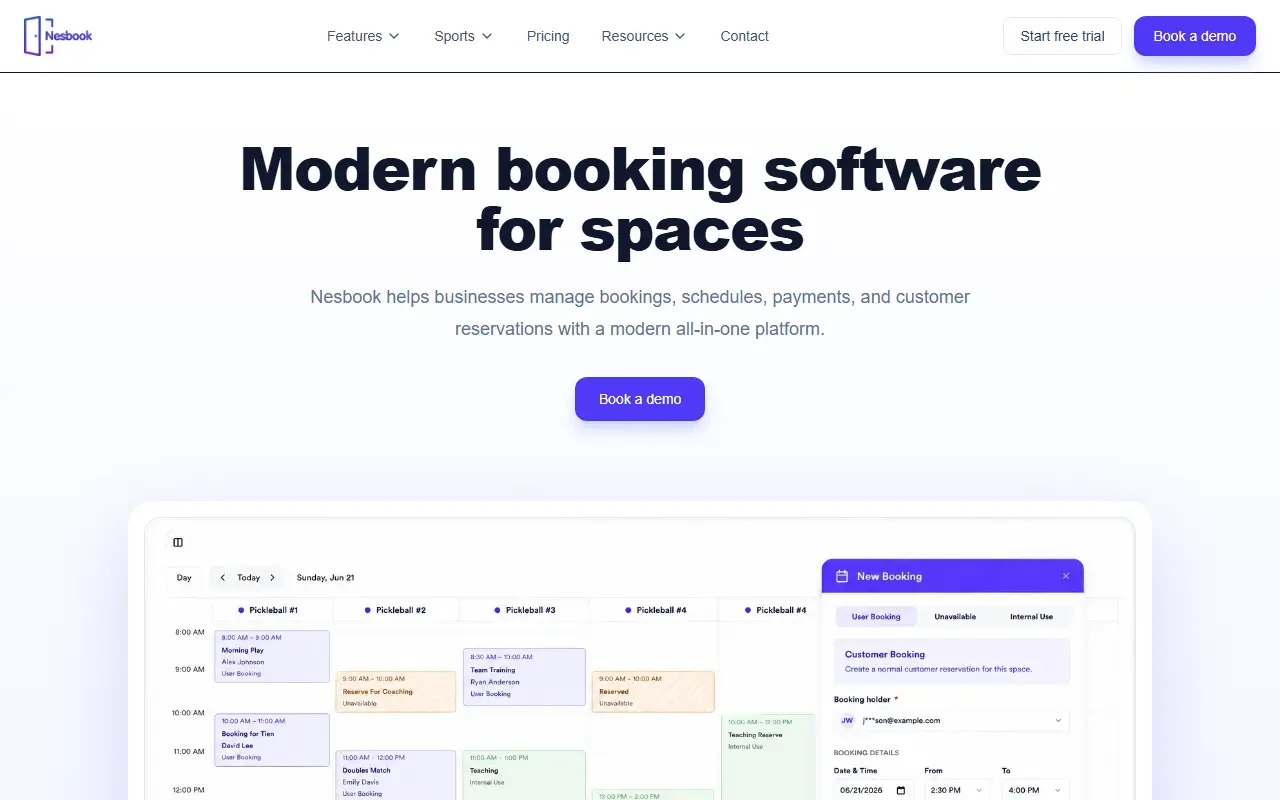This screenshot has height=800, width=1280.
Task: Select the Unavailable booking type
Action: pyautogui.click(x=955, y=617)
